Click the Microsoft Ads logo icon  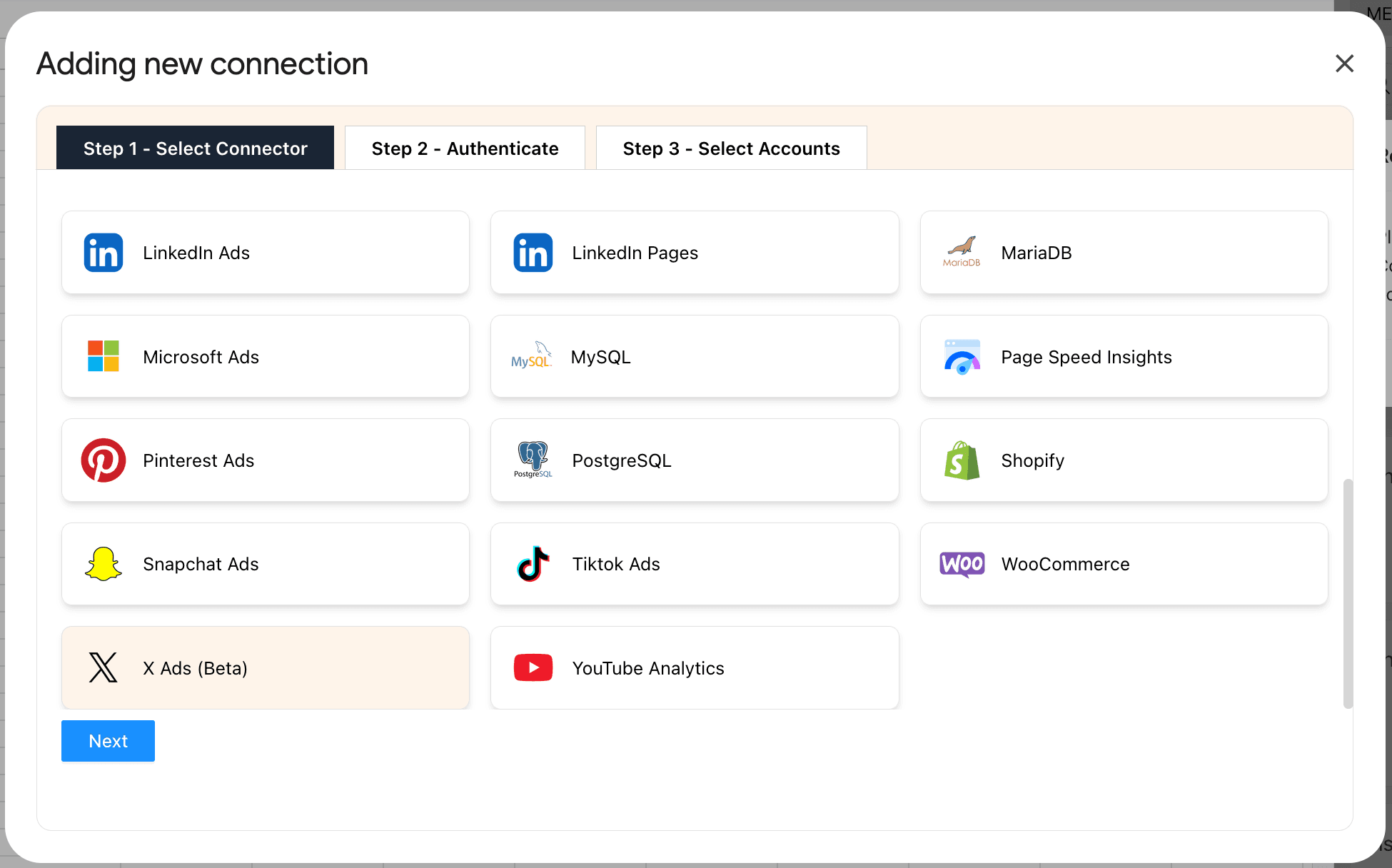(x=104, y=356)
